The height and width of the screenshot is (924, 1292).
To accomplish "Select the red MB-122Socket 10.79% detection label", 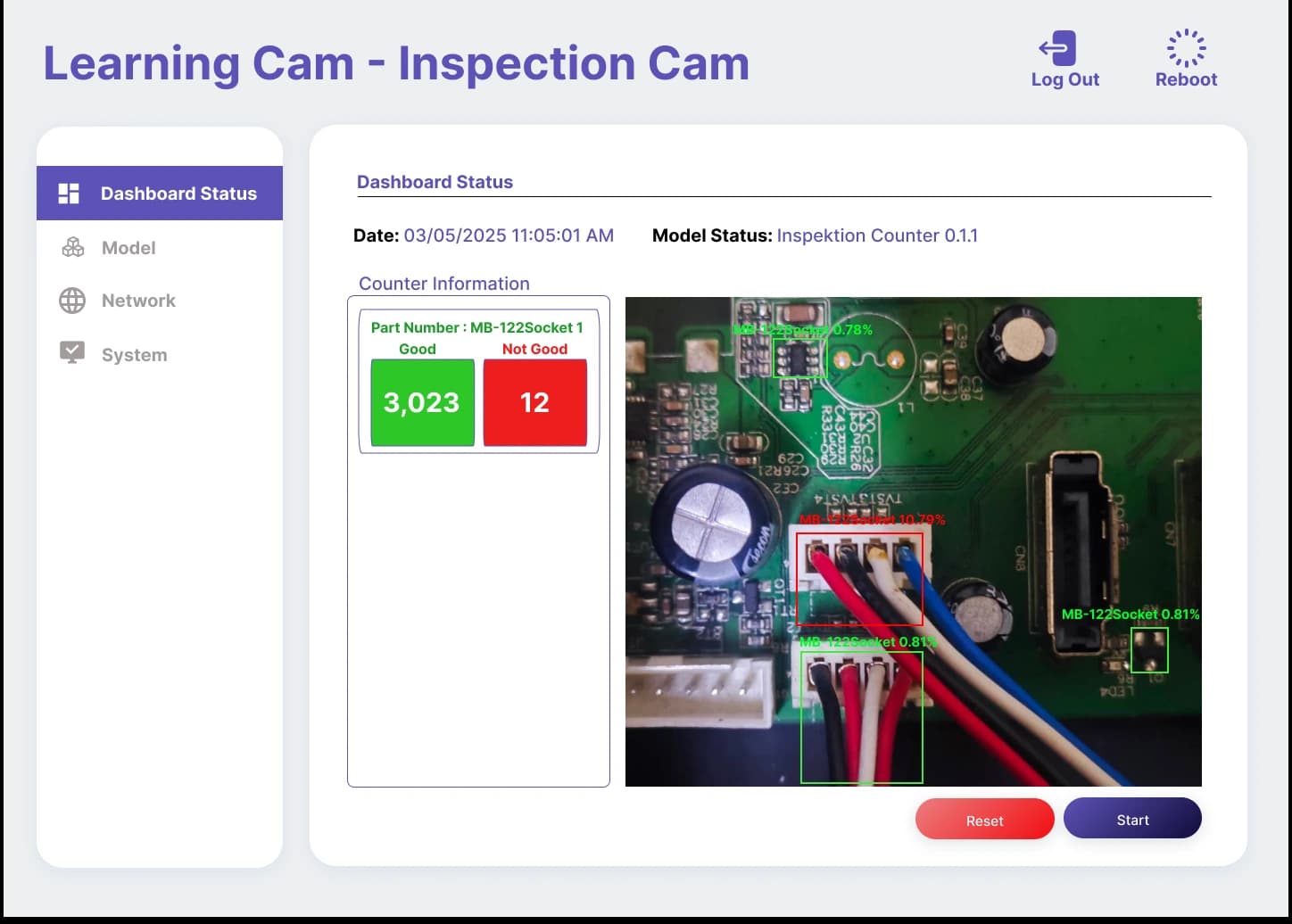I will tap(872, 520).
